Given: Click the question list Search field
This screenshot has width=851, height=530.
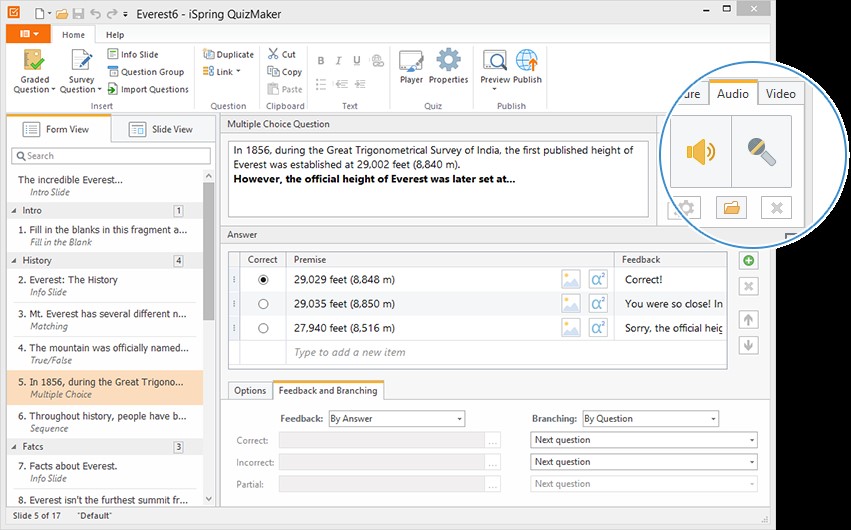Looking at the screenshot, I should coord(111,156).
